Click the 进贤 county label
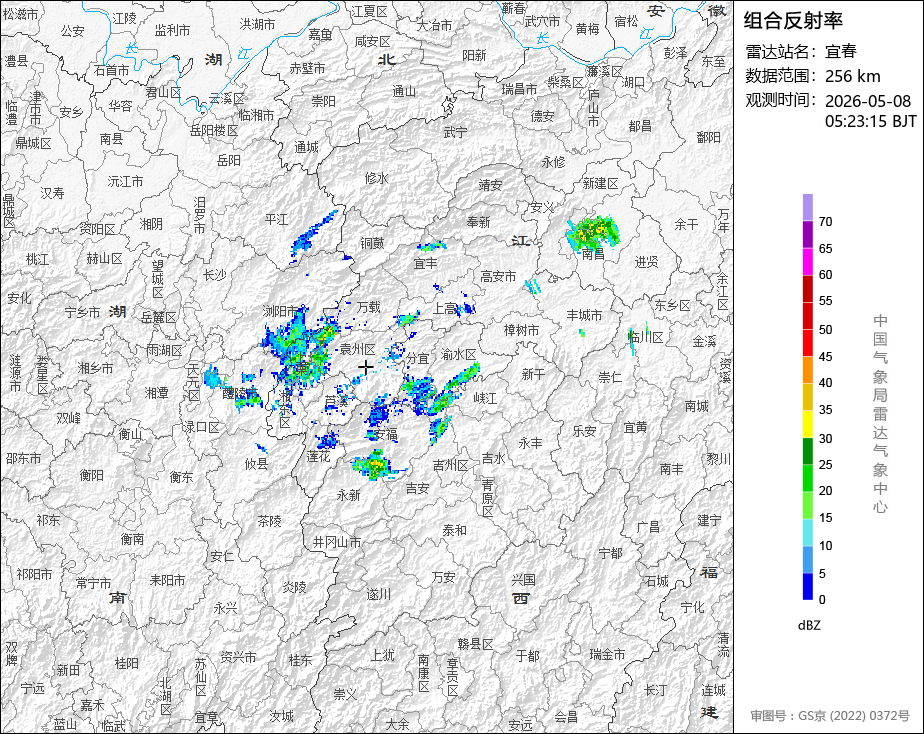The width and height of the screenshot is (924, 734). coord(646,262)
